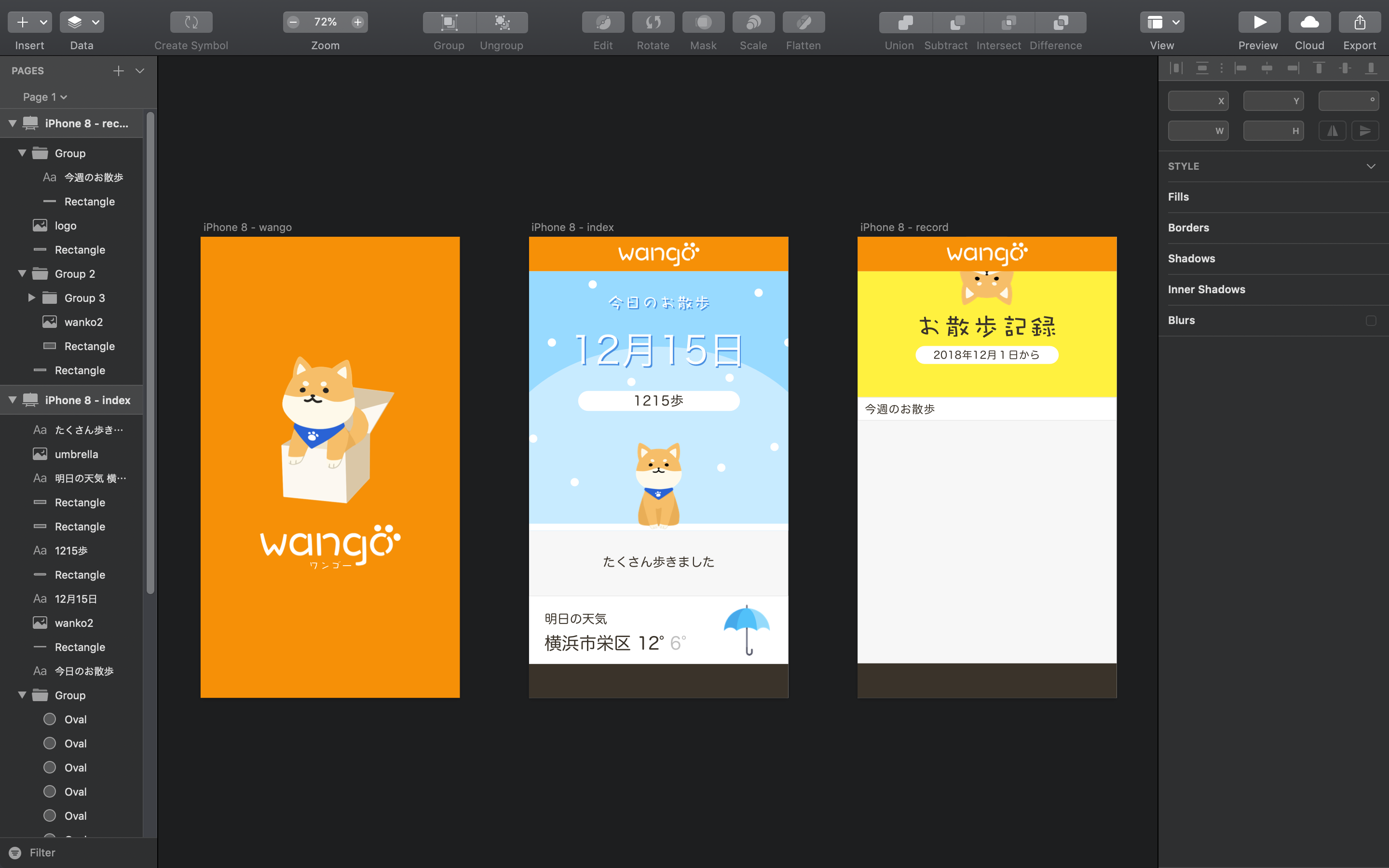This screenshot has height=868, width=1389.
Task: Click the Export share icon
Action: (x=1360, y=22)
